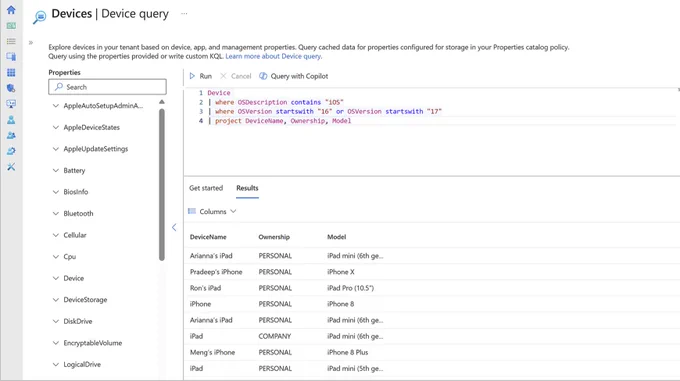Sort by Model column header
Viewport: 680px width, 381px height.
[337, 237]
